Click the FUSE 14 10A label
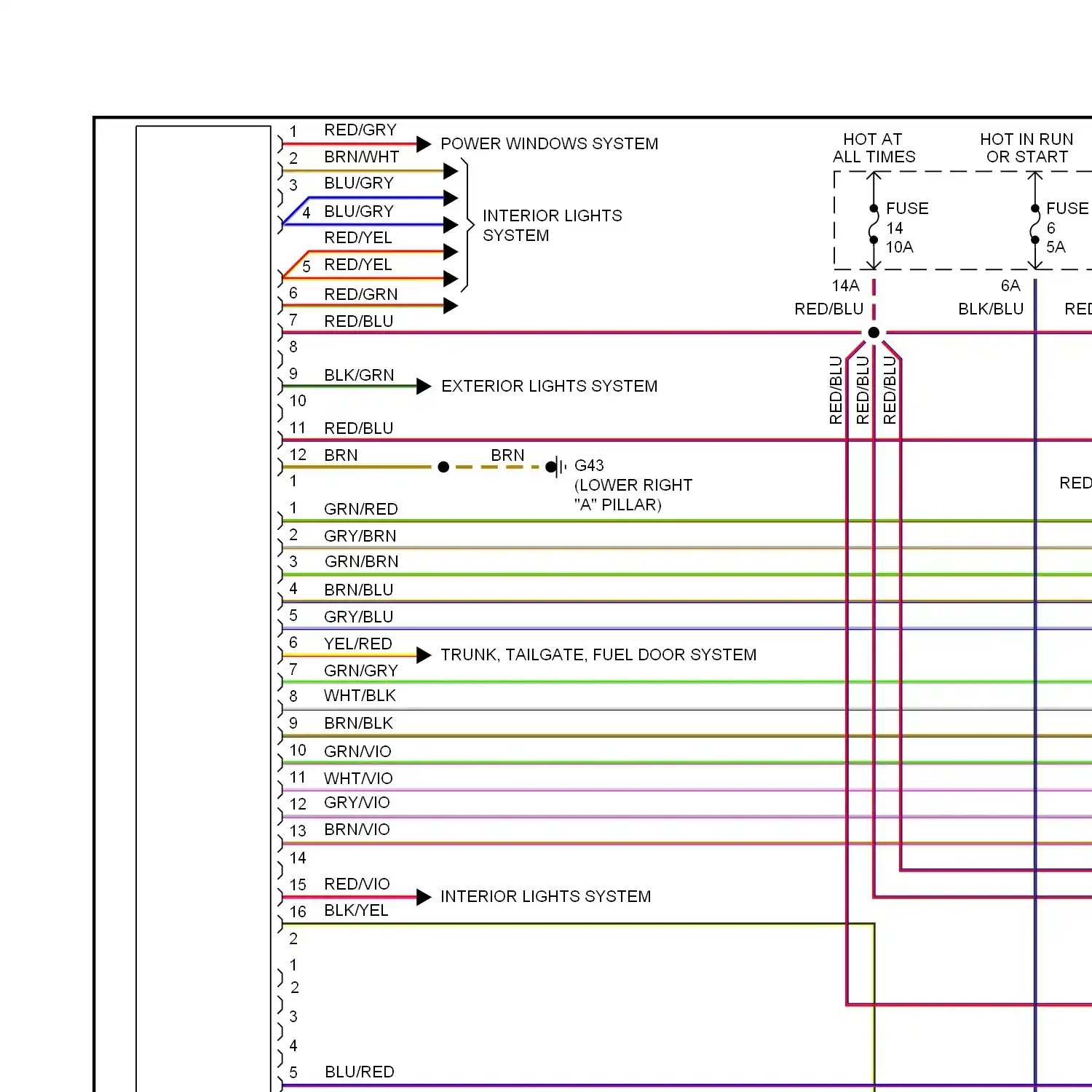This screenshot has height=1092, width=1092. pyautogui.click(x=906, y=228)
